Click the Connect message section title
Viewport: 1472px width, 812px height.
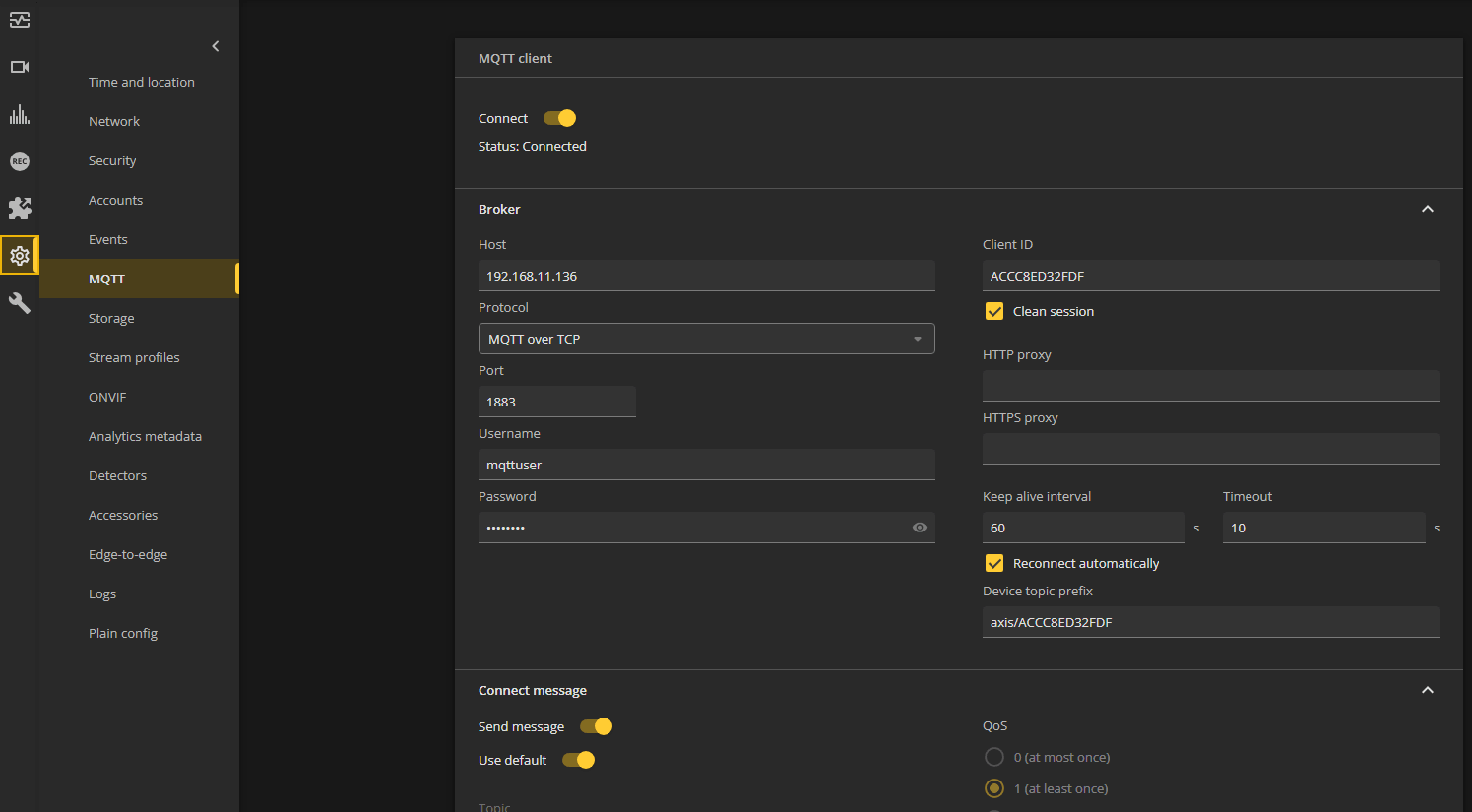(x=533, y=690)
